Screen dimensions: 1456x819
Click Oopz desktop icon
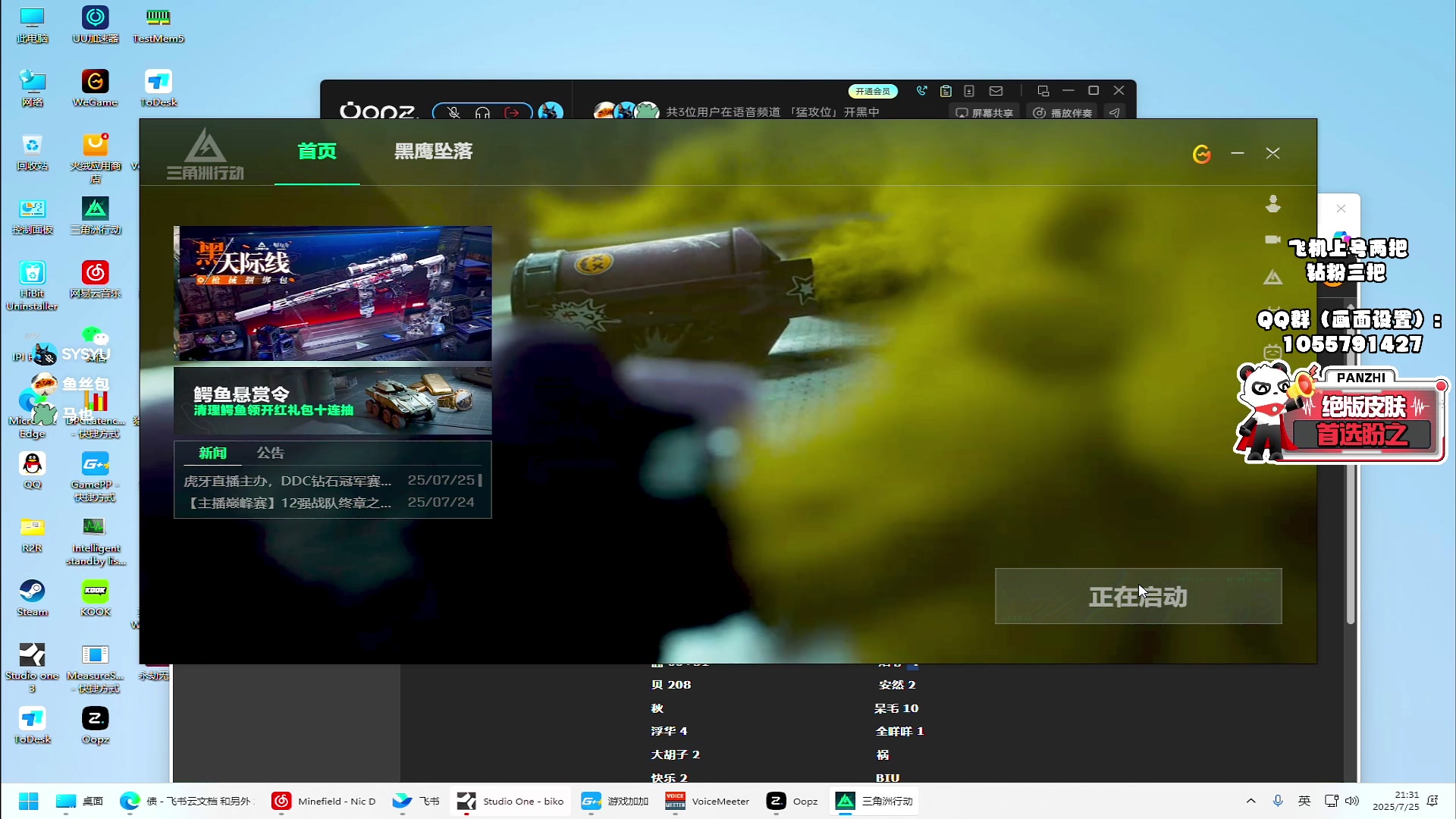[x=96, y=724]
